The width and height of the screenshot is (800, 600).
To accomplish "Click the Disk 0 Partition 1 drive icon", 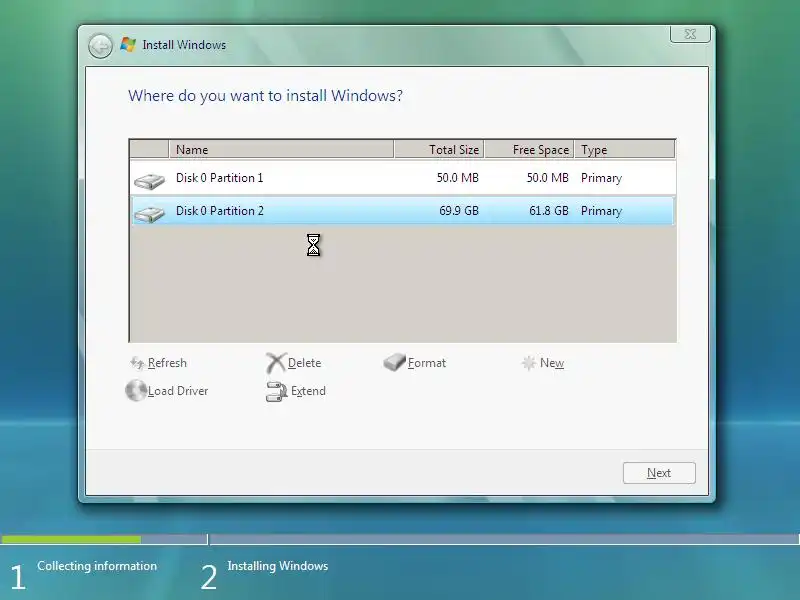I will [x=149, y=181].
